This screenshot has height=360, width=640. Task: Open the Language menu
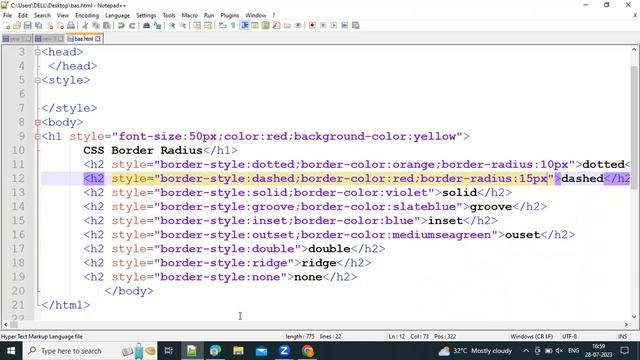pyautogui.click(x=117, y=16)
